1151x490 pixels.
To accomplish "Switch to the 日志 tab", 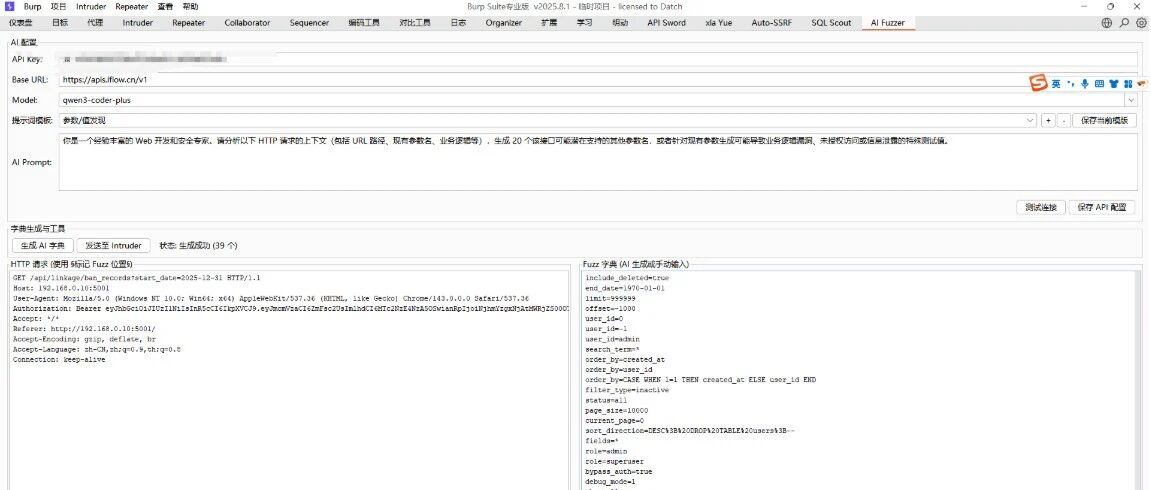I will (457, 23).
